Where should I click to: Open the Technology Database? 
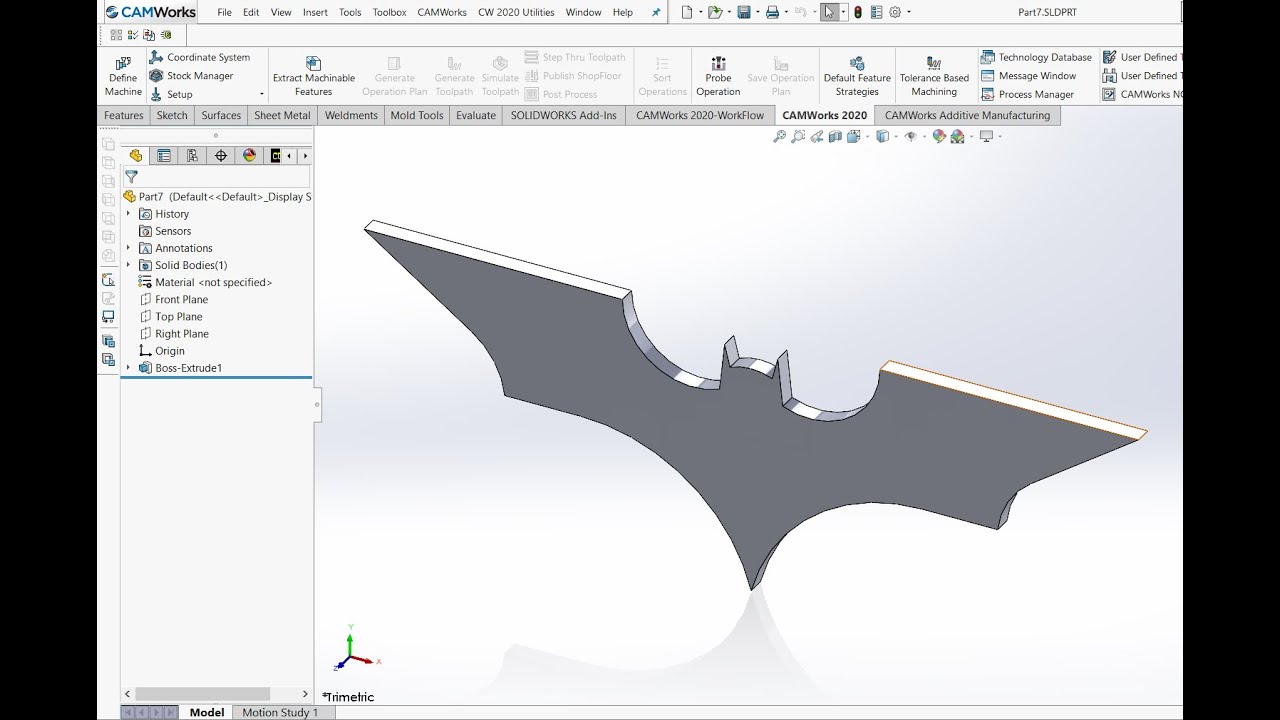pyautogui.click(x=1035, y=57)
